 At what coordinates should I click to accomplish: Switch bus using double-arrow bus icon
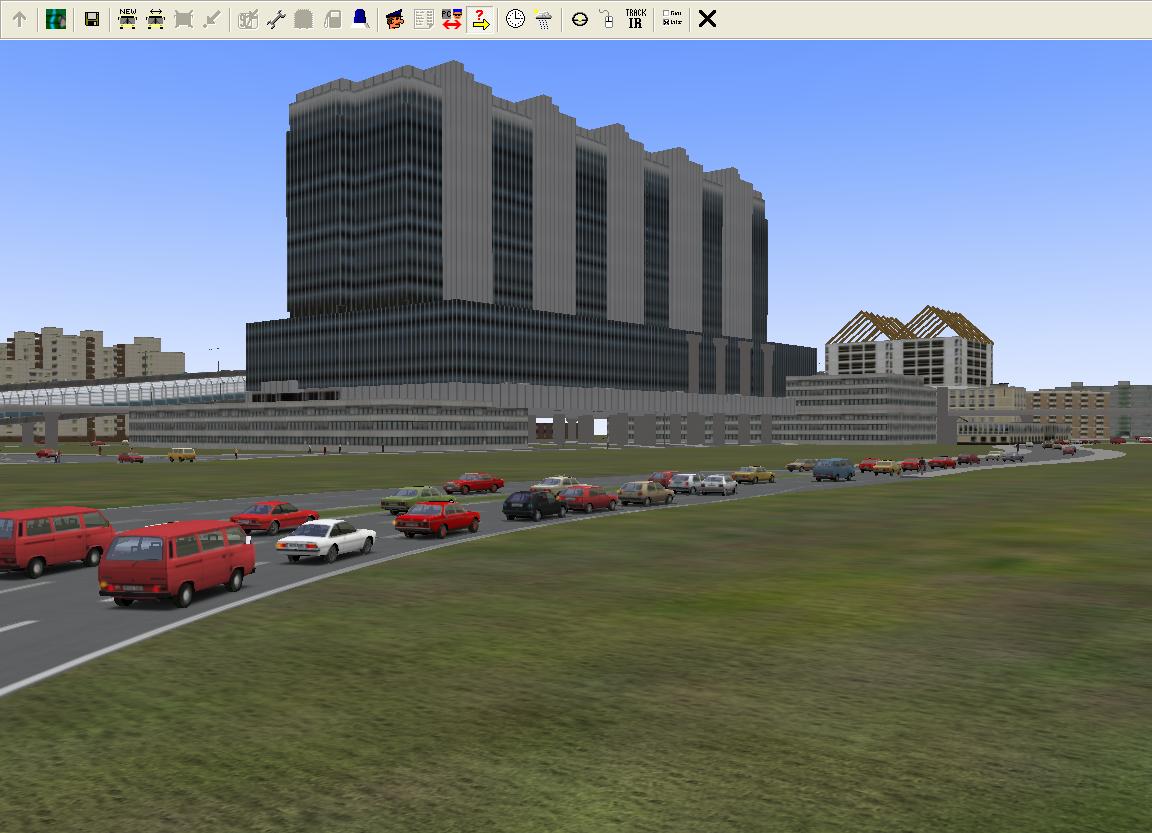(x=156, y=19)
